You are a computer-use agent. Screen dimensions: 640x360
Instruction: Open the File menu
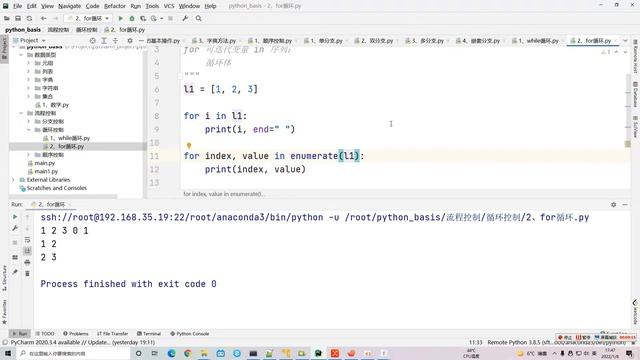18,6
